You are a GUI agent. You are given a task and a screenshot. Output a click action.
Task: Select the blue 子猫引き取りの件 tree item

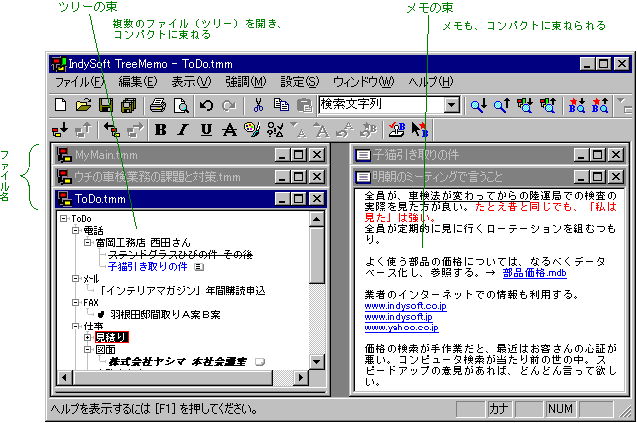(148, 267)
